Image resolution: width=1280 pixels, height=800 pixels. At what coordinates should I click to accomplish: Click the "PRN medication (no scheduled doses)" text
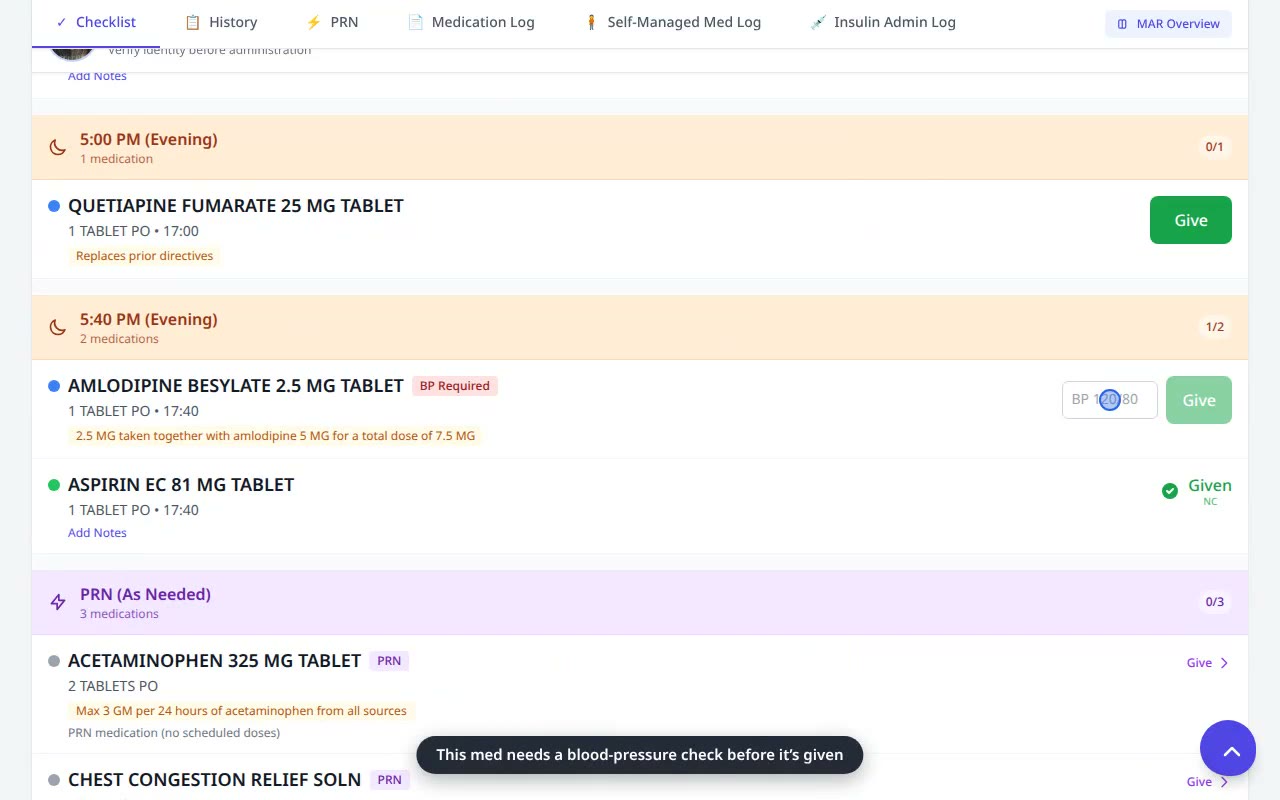174,733
